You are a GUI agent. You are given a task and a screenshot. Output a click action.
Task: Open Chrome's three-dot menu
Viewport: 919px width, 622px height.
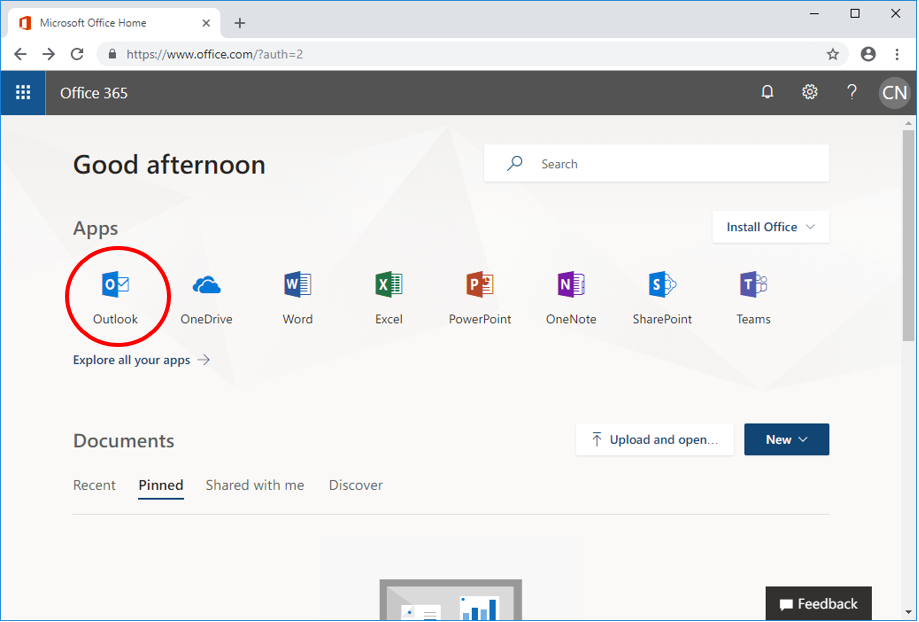pos(897,55)
